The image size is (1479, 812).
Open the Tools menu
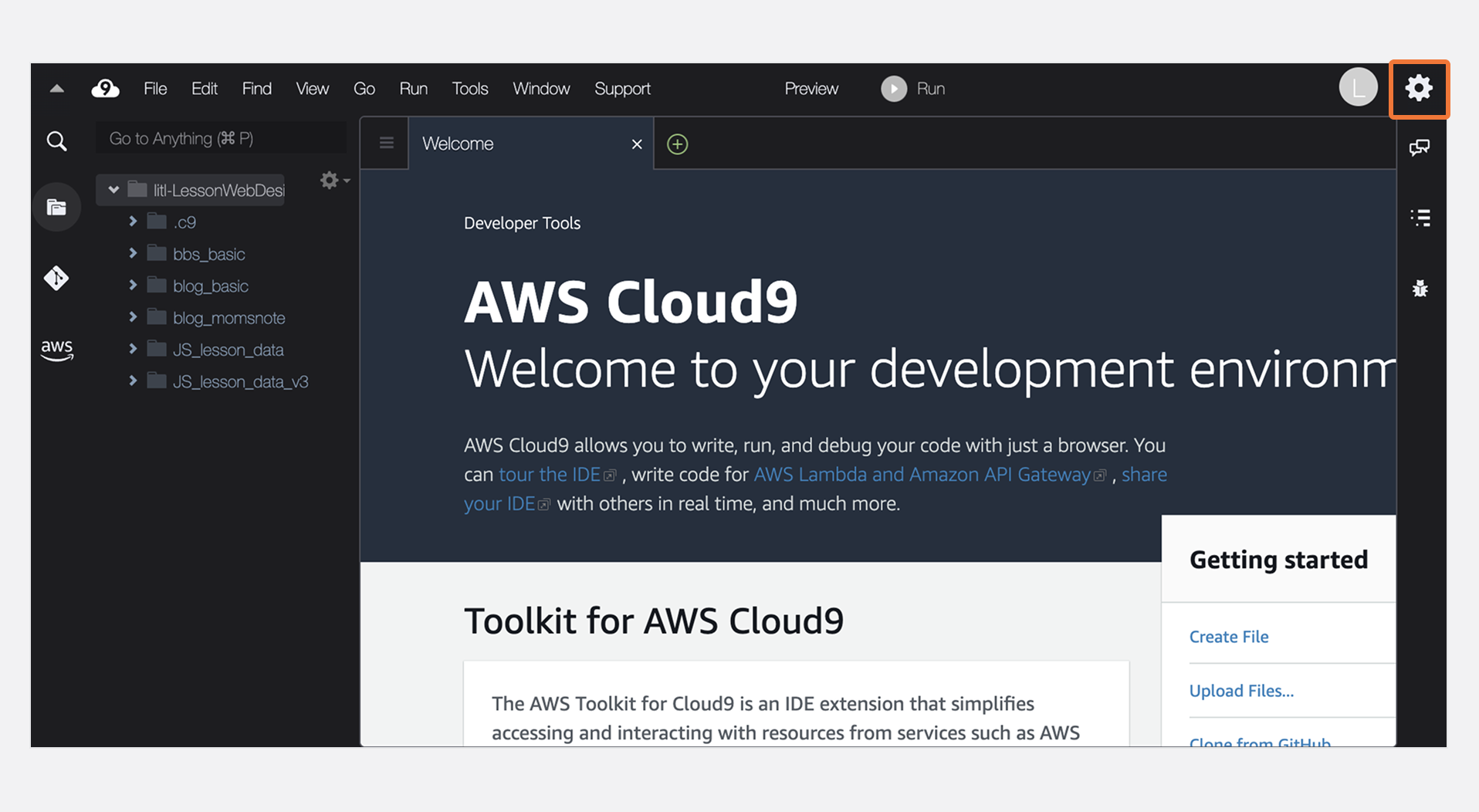pos(470,89)
